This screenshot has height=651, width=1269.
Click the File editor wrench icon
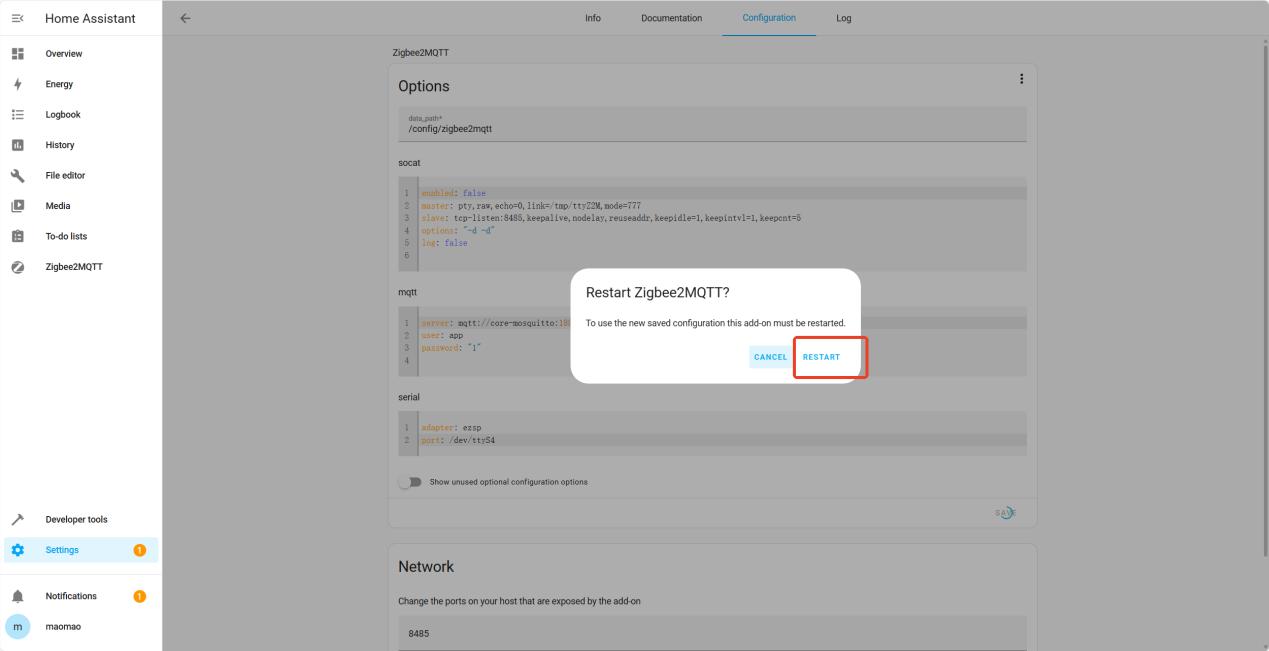pos(17,175)
